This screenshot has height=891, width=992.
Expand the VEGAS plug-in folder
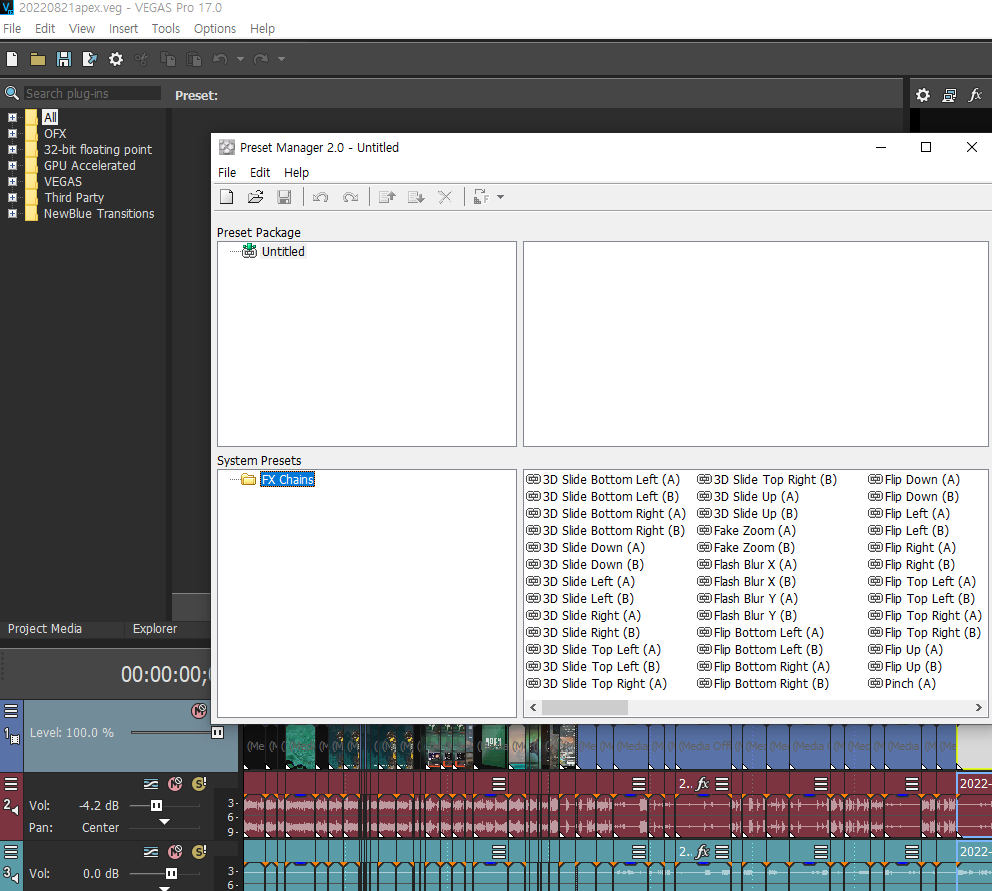[12, 181]
